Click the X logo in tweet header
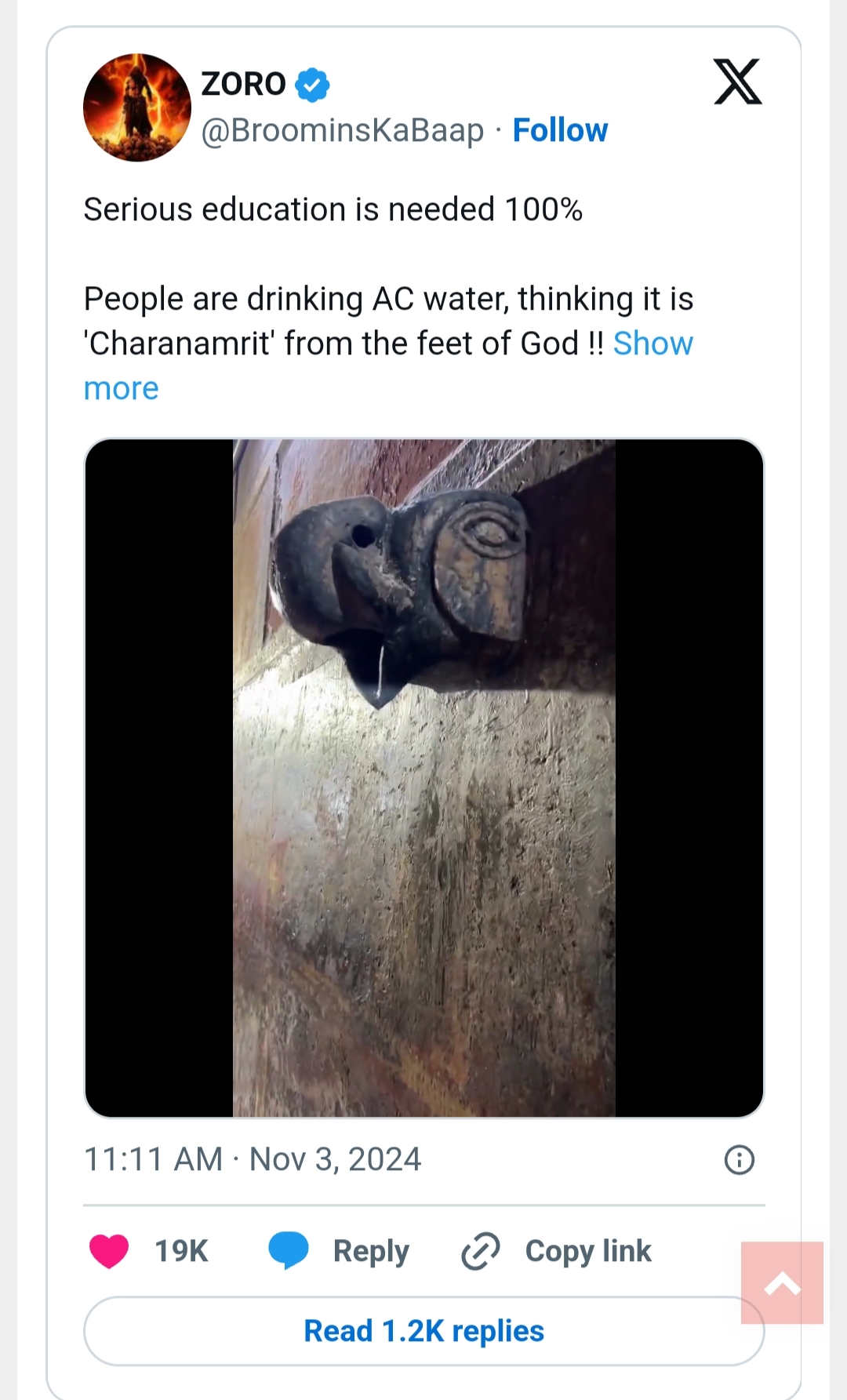Screen dimensions: 847x1400 [737, 82]
